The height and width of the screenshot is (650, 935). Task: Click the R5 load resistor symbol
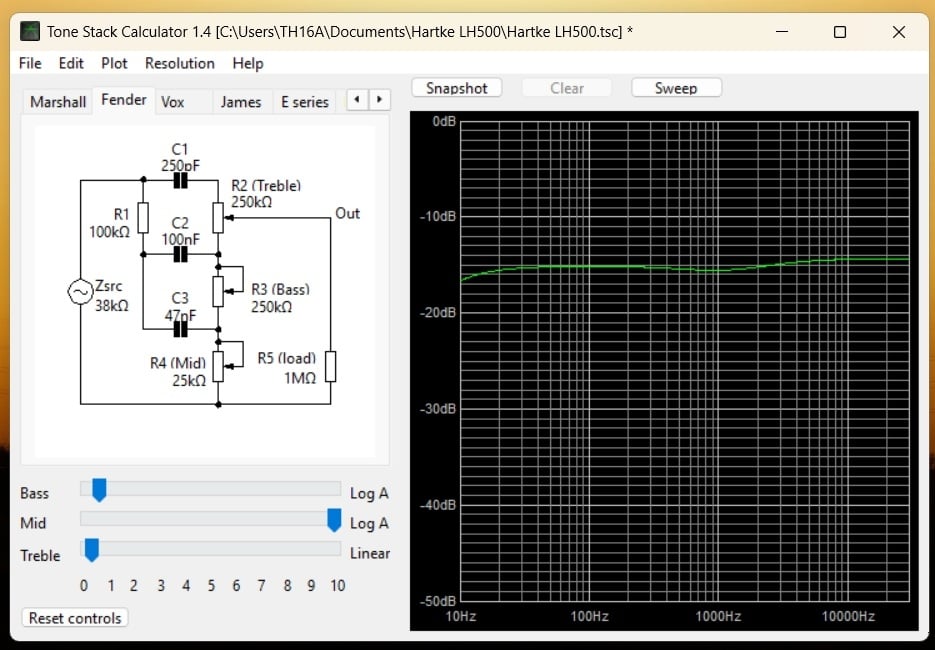(330, 366)
